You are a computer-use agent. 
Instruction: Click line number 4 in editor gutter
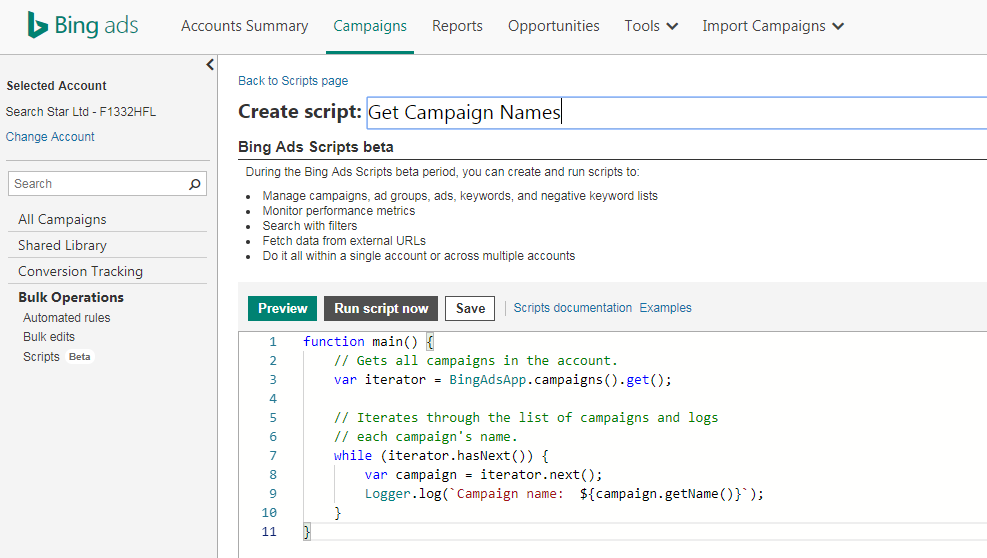point(273,399)
